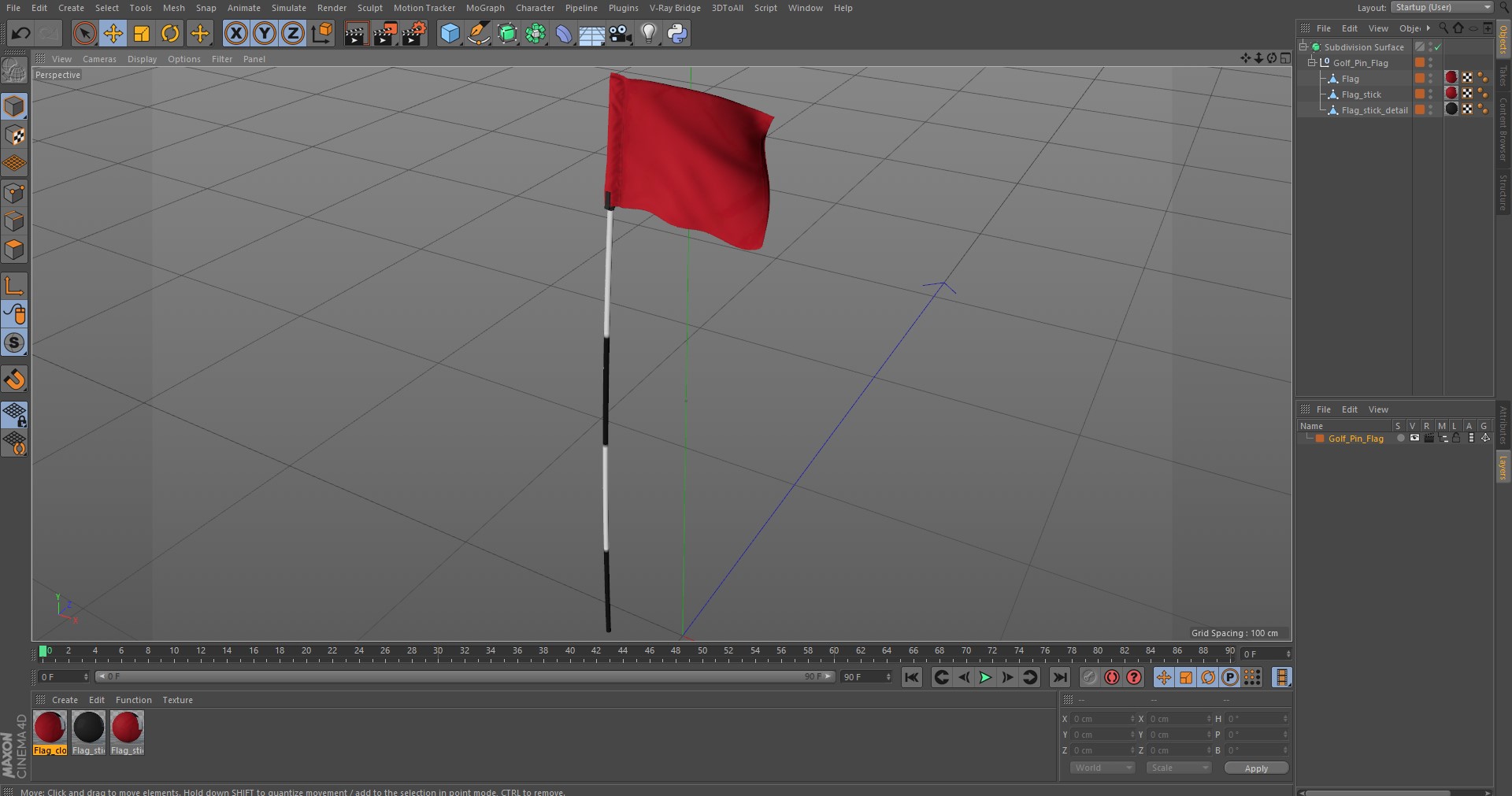Open viewport Cameras menu
The image size is (1512, 796).
pos(99,59)
